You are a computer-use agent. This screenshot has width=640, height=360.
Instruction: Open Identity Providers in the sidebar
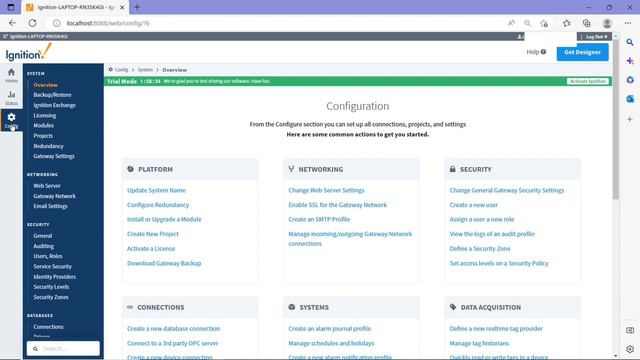tap(54, 276)
